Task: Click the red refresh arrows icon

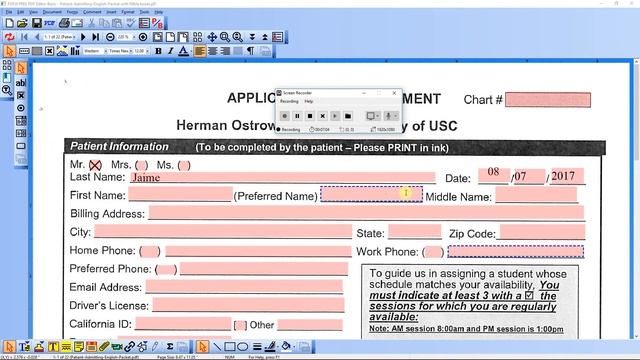Action: (x=9, y=37)
